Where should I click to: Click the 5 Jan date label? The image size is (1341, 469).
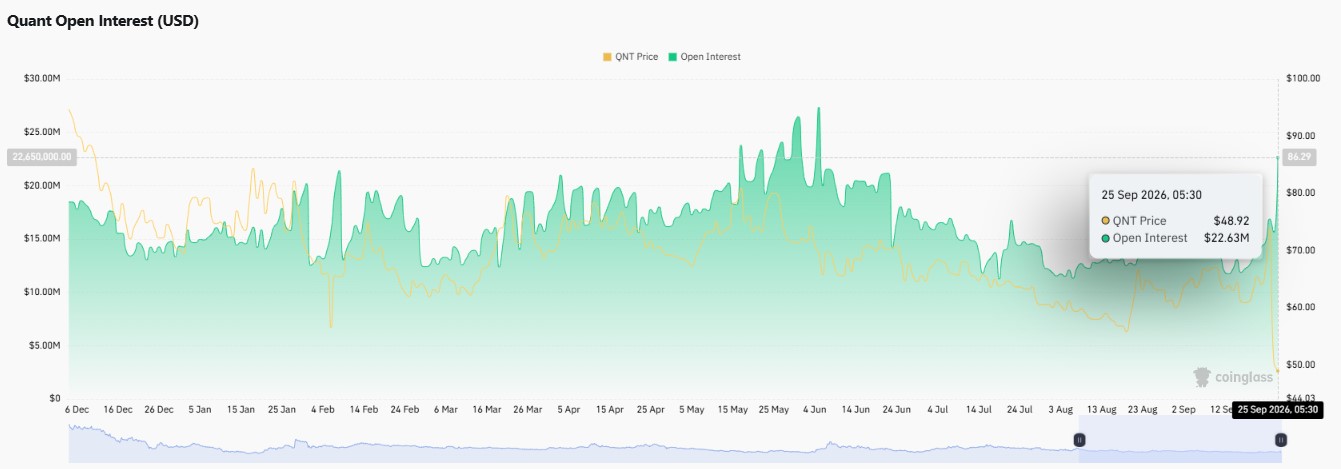(199, 409)
